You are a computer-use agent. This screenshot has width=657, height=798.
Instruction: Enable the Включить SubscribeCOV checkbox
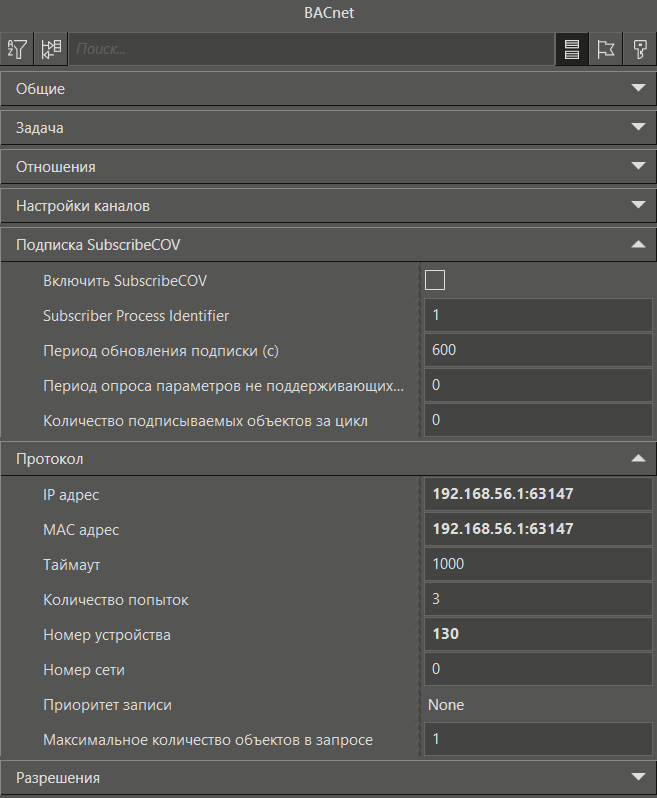tap(435, 280)
